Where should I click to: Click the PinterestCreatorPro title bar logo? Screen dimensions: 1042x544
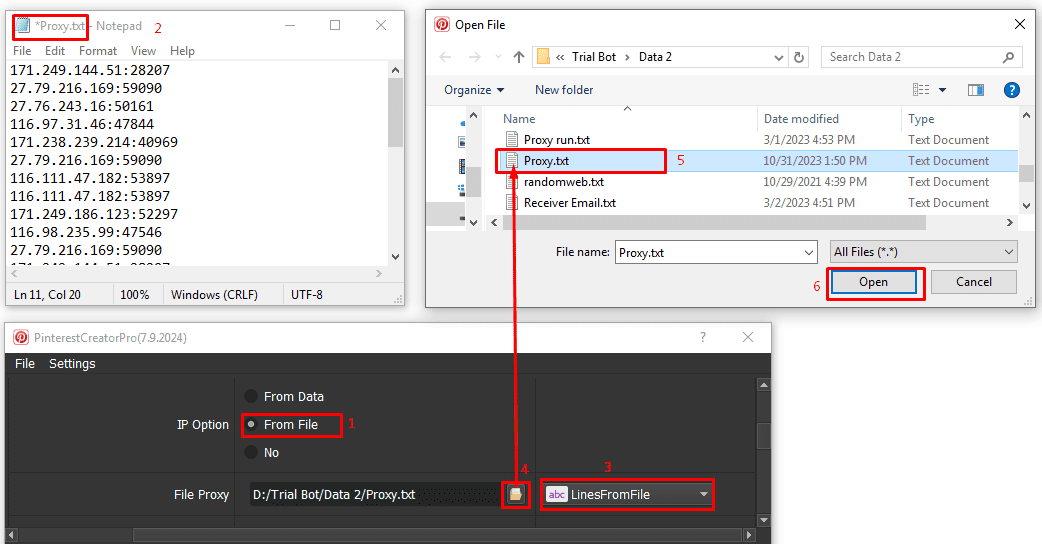[21, 337]
